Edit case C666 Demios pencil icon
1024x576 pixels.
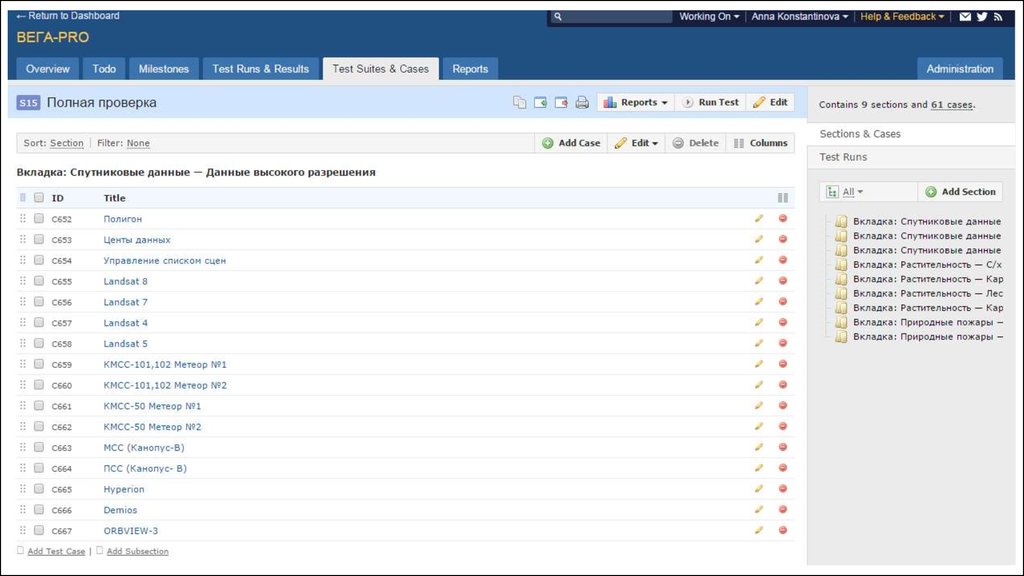click(759, 509)
